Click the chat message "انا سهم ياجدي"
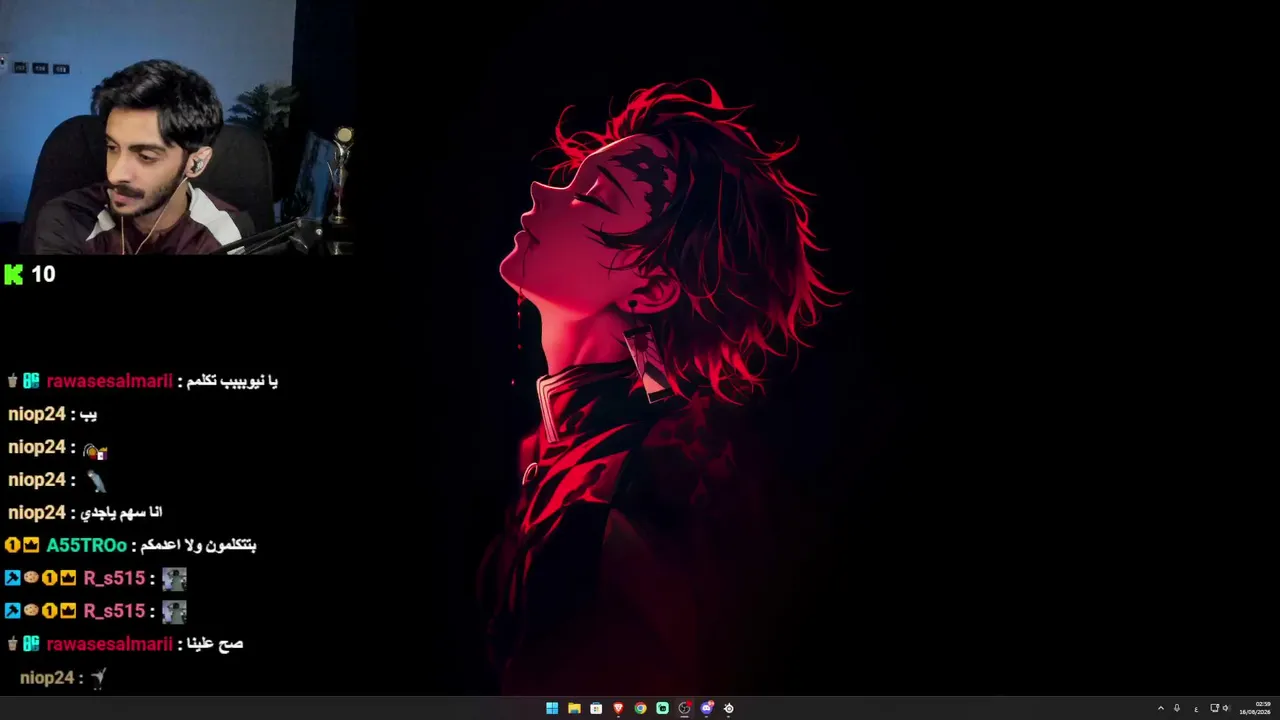 121,513
